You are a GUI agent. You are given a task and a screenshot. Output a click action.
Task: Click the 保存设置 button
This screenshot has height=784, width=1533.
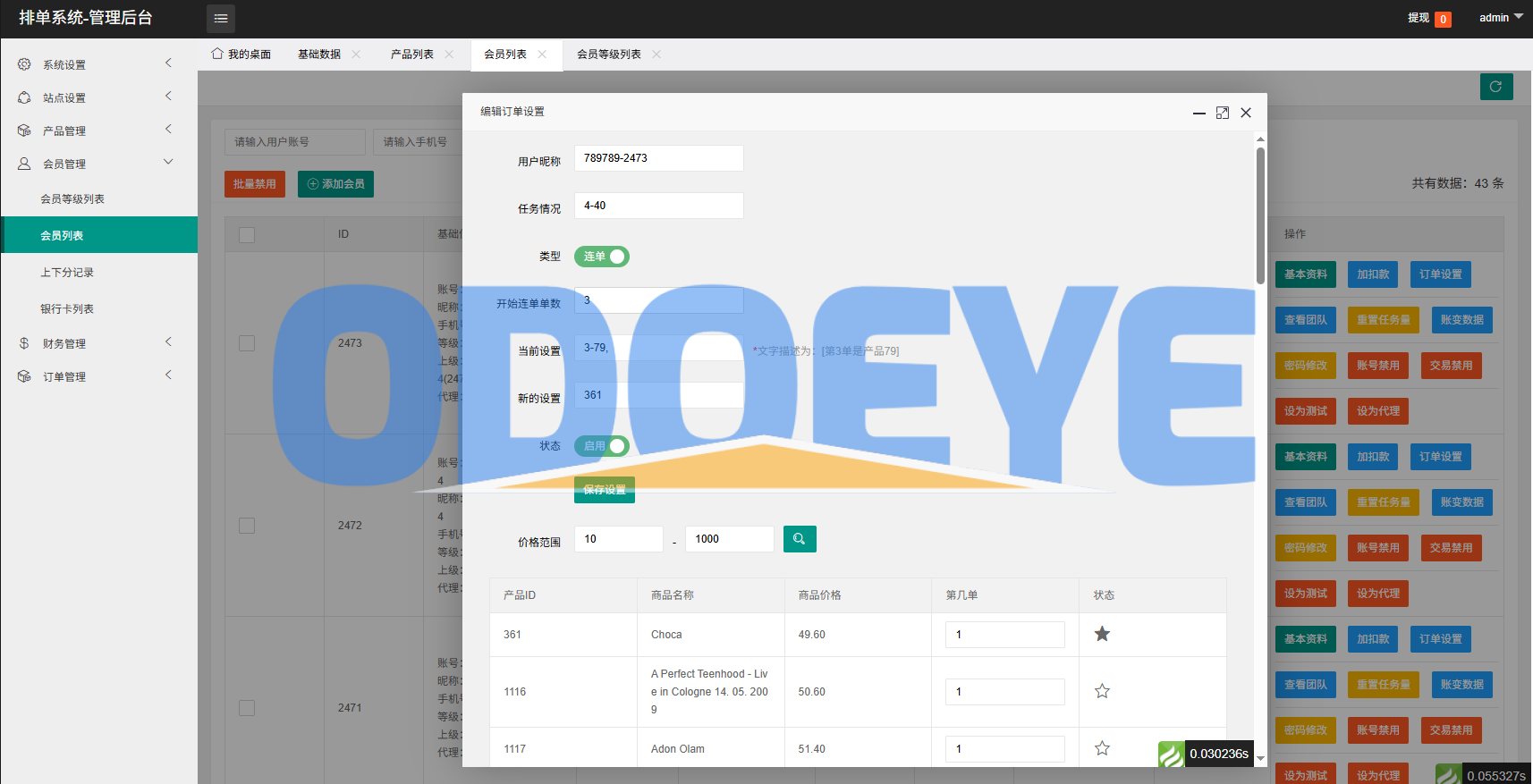605,490
